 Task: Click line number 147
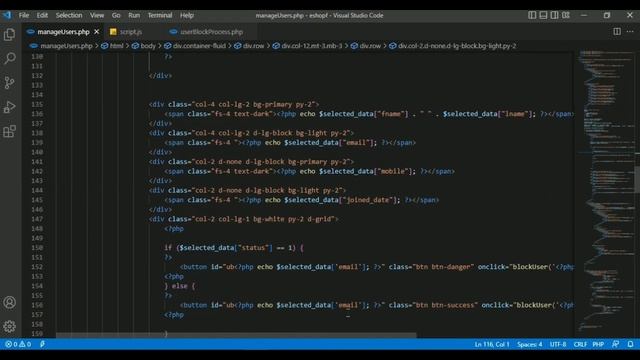click(x=37, y=219)
